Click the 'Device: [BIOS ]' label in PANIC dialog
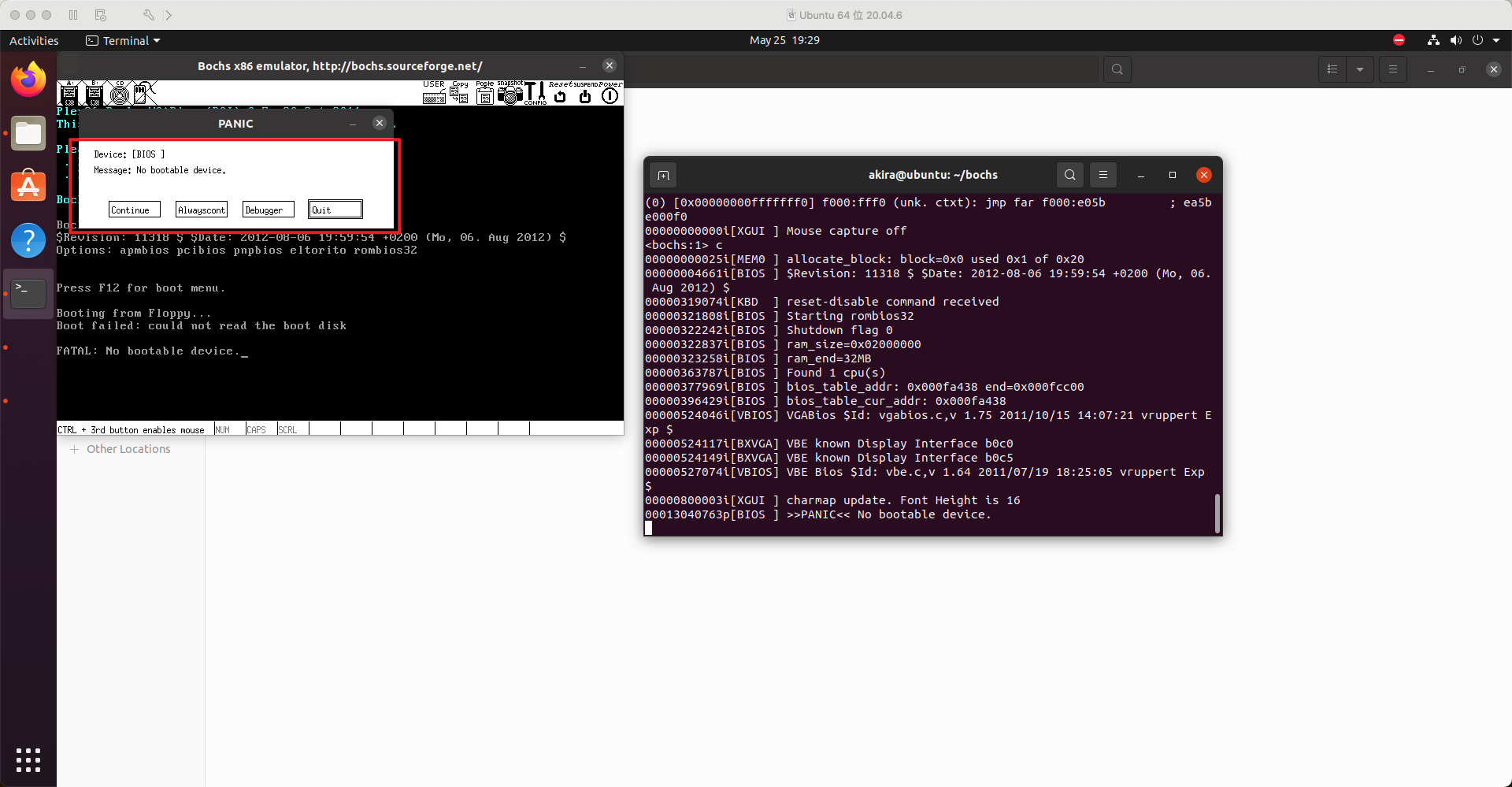Screen dimensions: 1512x787 (129, 154)
